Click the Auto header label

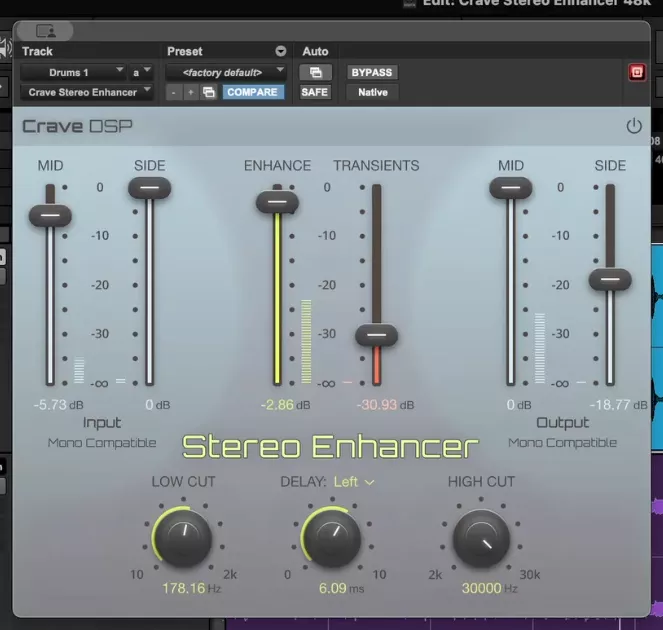coord(315,52)
